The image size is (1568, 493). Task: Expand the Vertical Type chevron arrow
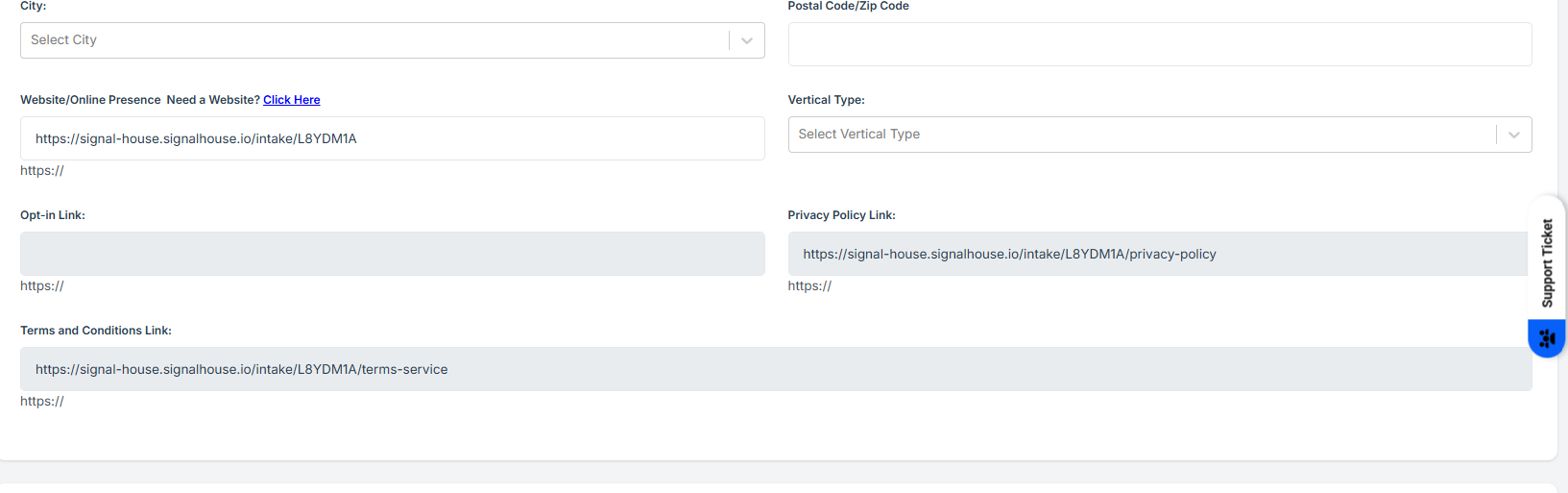pos(1514,135)
